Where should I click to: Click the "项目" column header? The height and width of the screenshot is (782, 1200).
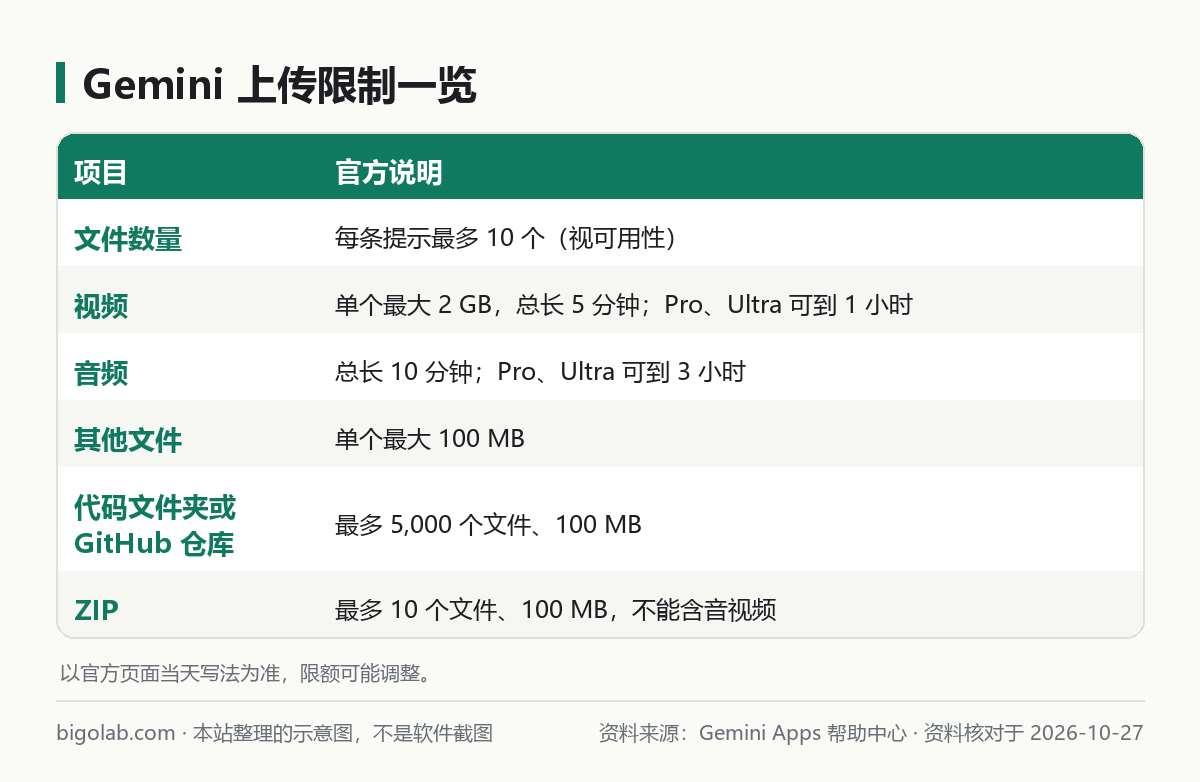click(101, 172)
